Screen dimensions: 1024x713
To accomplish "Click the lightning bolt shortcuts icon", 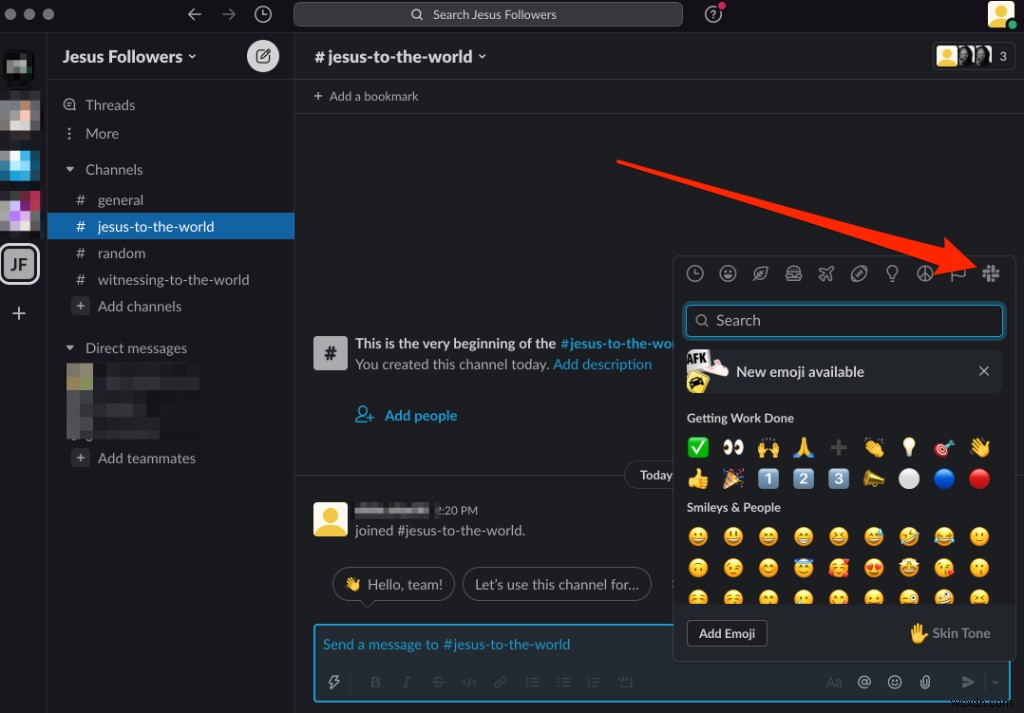I will click(335, 682).
